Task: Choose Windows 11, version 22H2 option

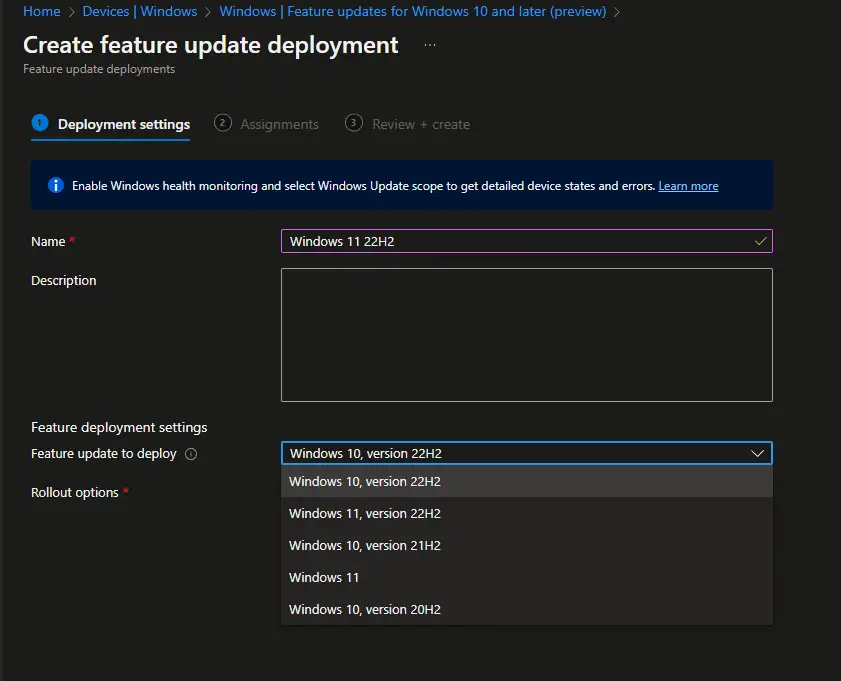Action: point(527,514)
